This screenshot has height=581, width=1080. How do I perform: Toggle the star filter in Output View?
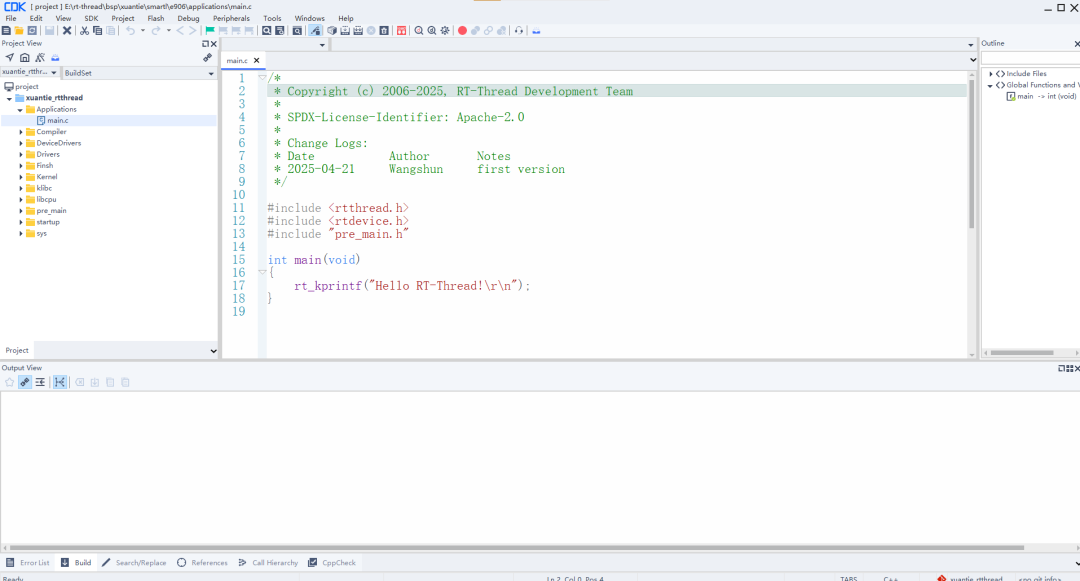[x=10, y=381]
